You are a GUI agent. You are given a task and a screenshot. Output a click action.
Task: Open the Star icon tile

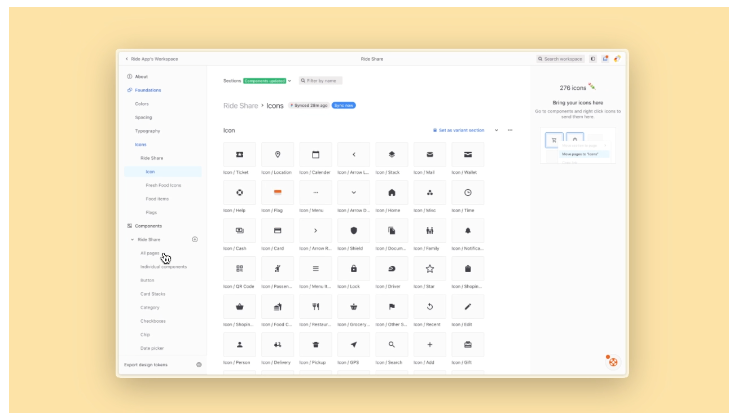coord(429,269)
